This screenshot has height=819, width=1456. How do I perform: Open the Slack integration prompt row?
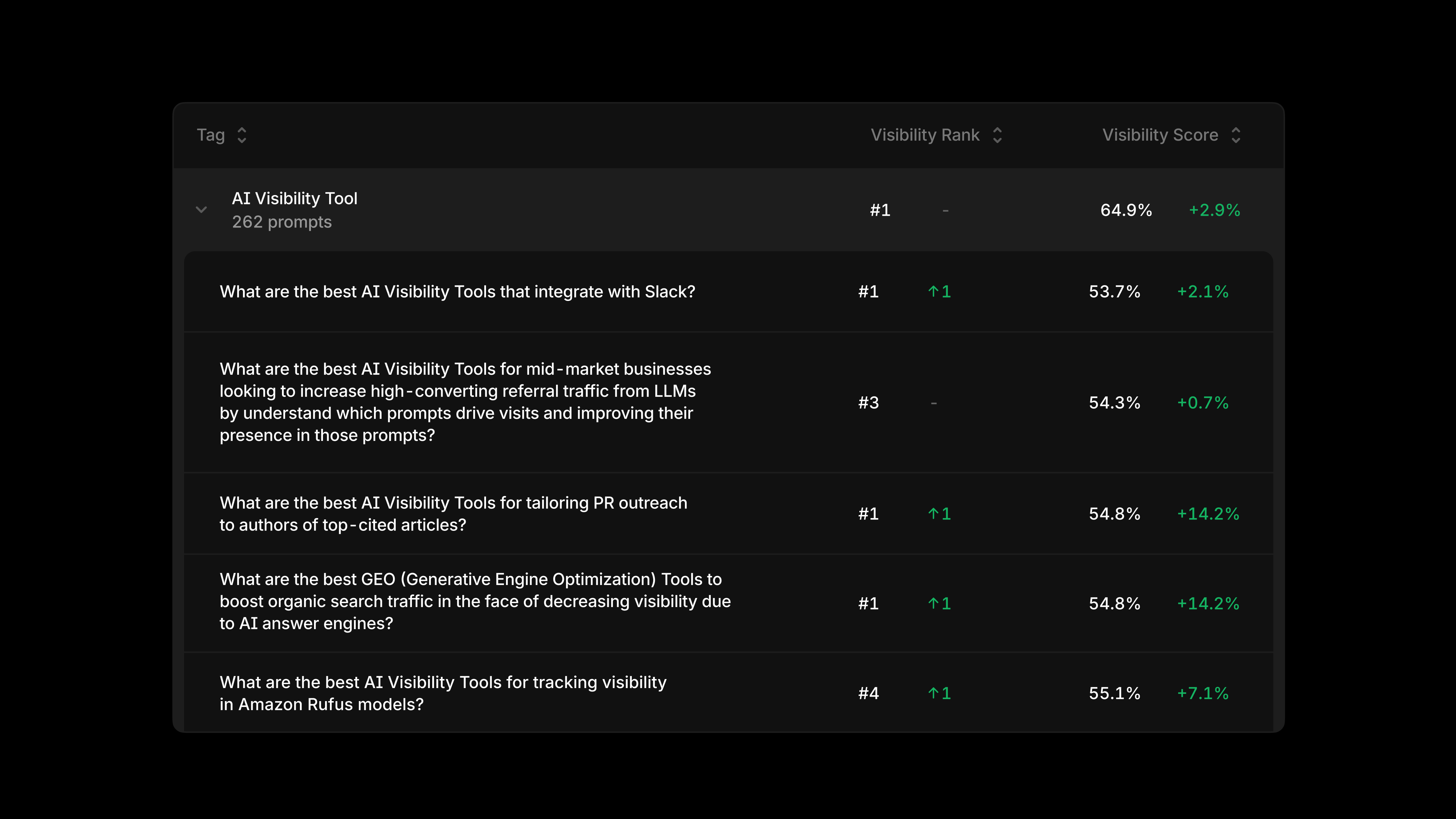click(x=729, y=292)
